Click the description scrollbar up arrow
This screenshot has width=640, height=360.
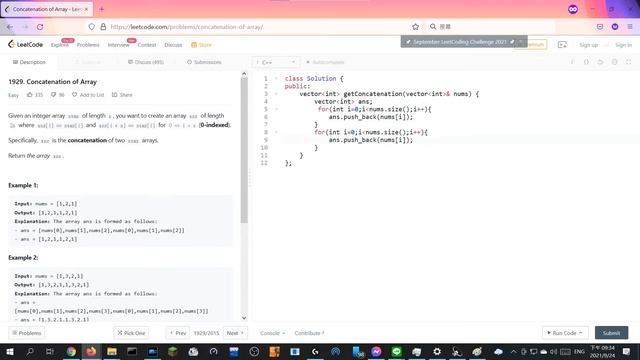[x=244, y=74]
